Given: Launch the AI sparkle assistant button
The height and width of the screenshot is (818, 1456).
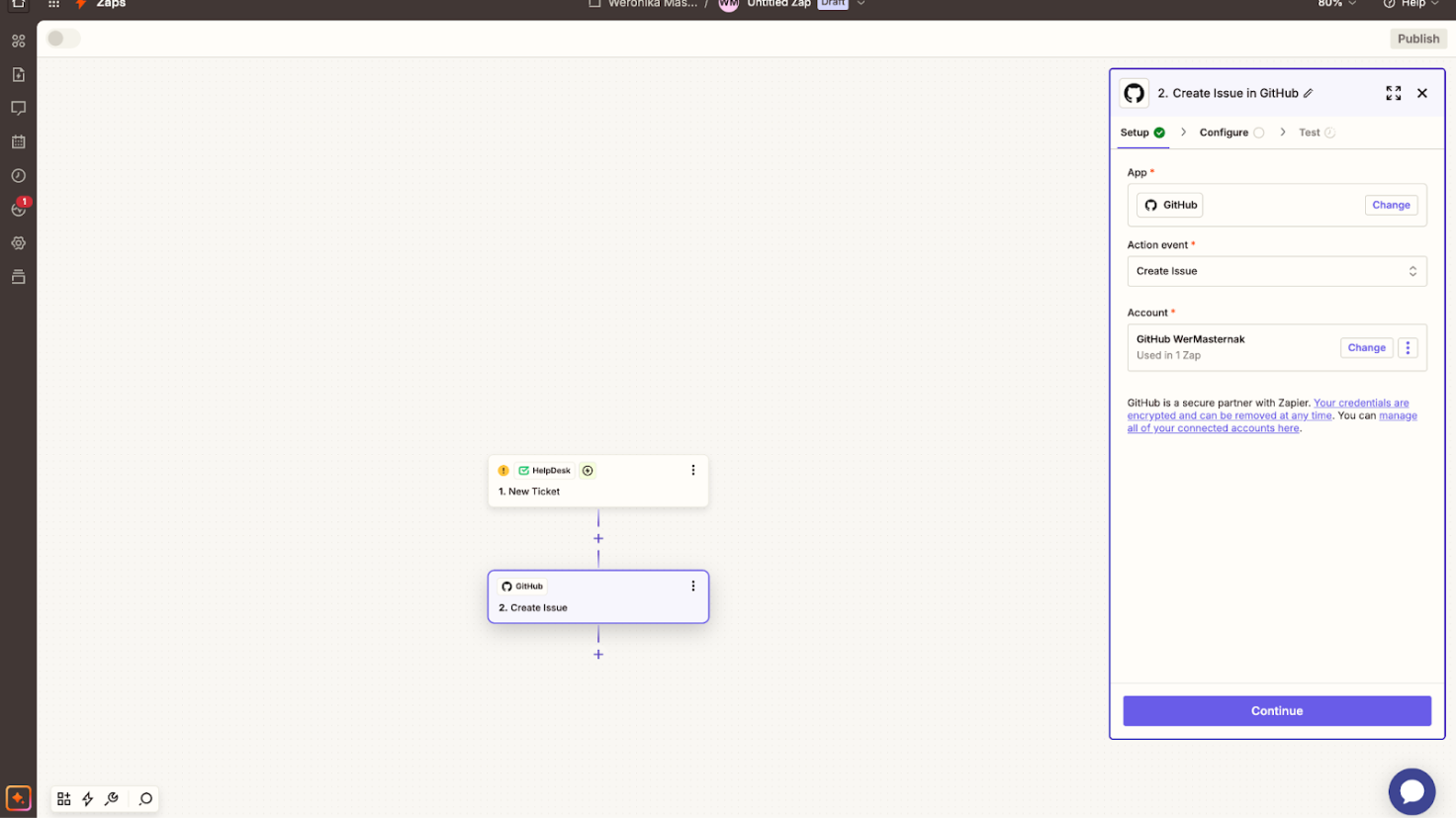Looking at the screenshot, I should [x=18, y=797].
